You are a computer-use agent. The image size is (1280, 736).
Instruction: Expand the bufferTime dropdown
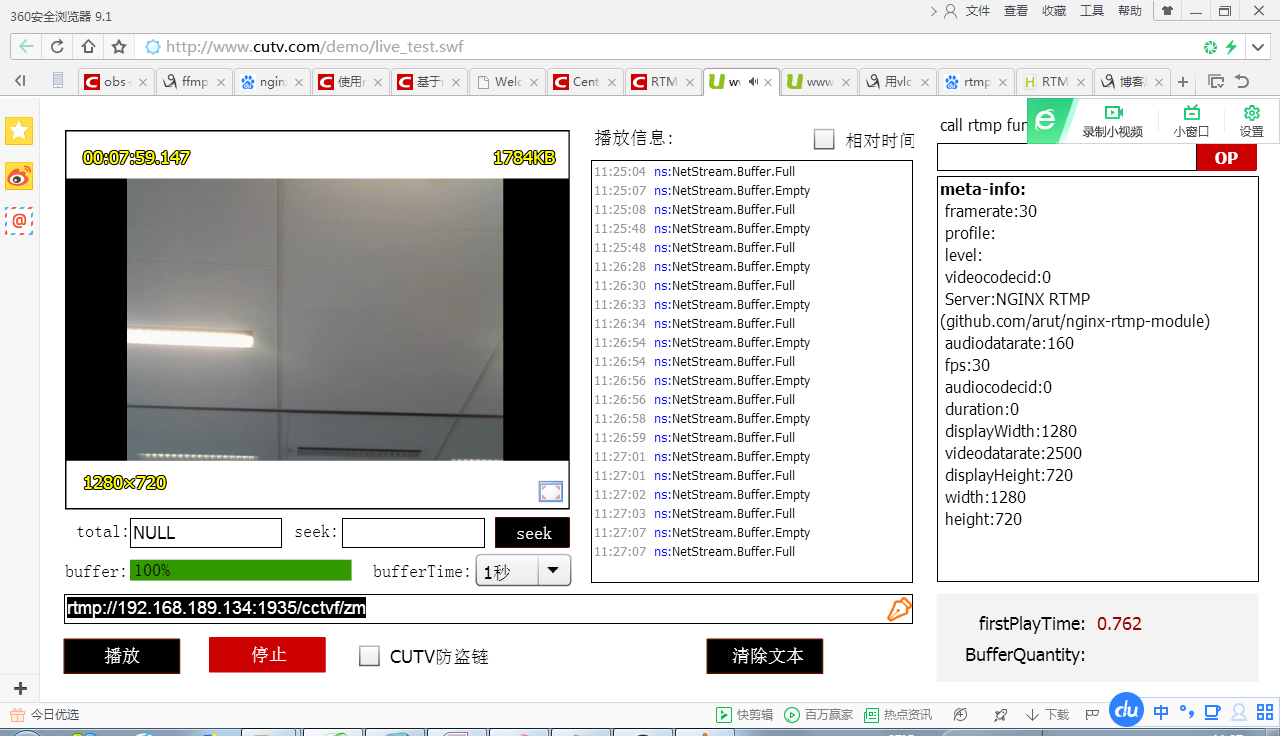point(553,570)
